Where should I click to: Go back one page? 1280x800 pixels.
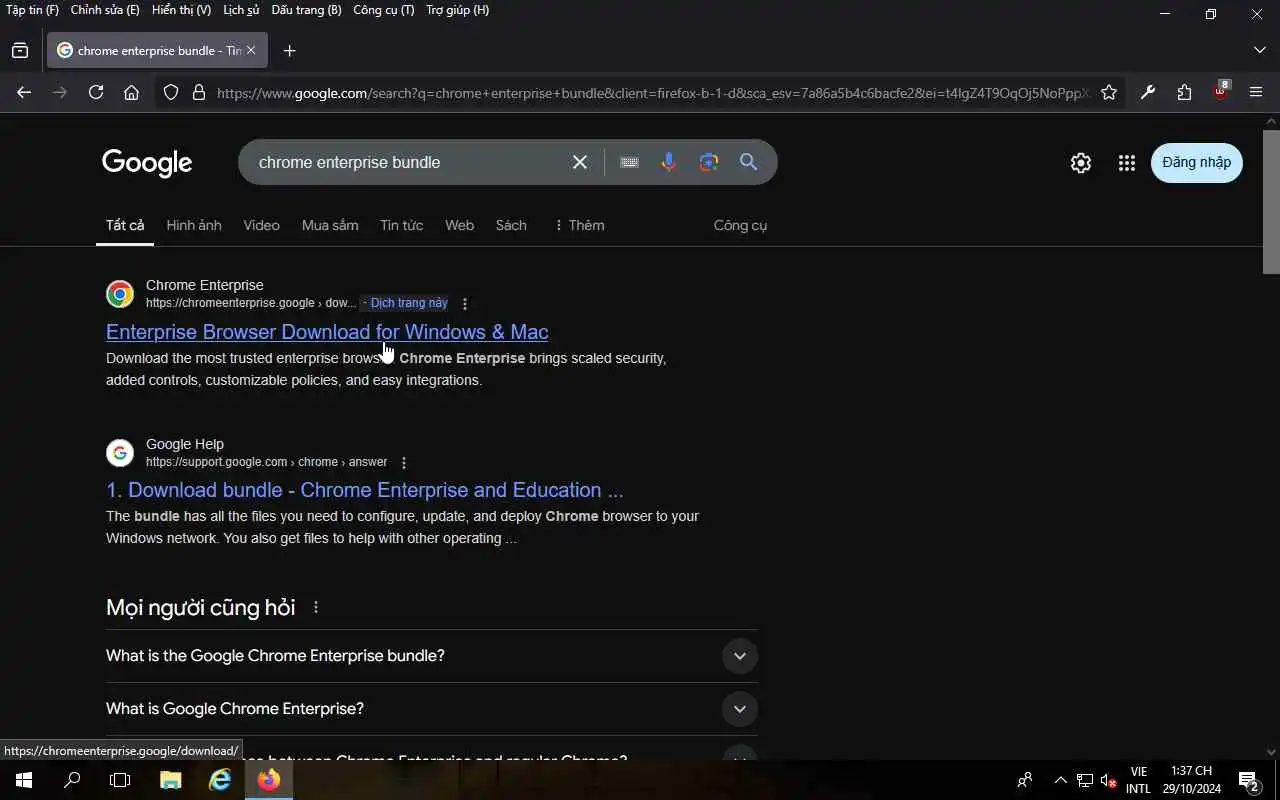pyautogui.click(x=24, y=92)
